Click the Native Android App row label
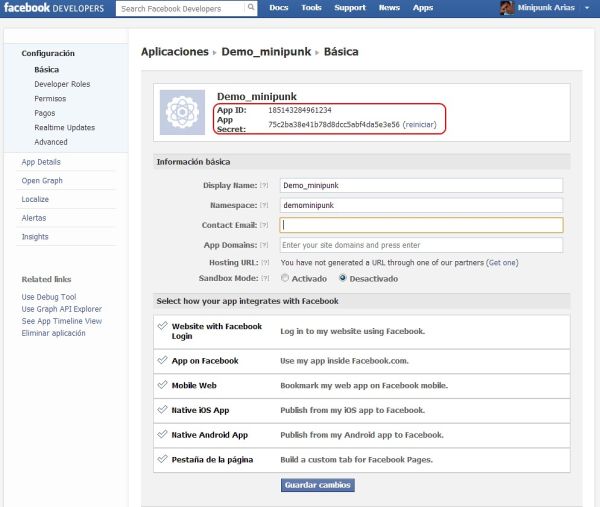600x507 pixels. pos(210,435)
